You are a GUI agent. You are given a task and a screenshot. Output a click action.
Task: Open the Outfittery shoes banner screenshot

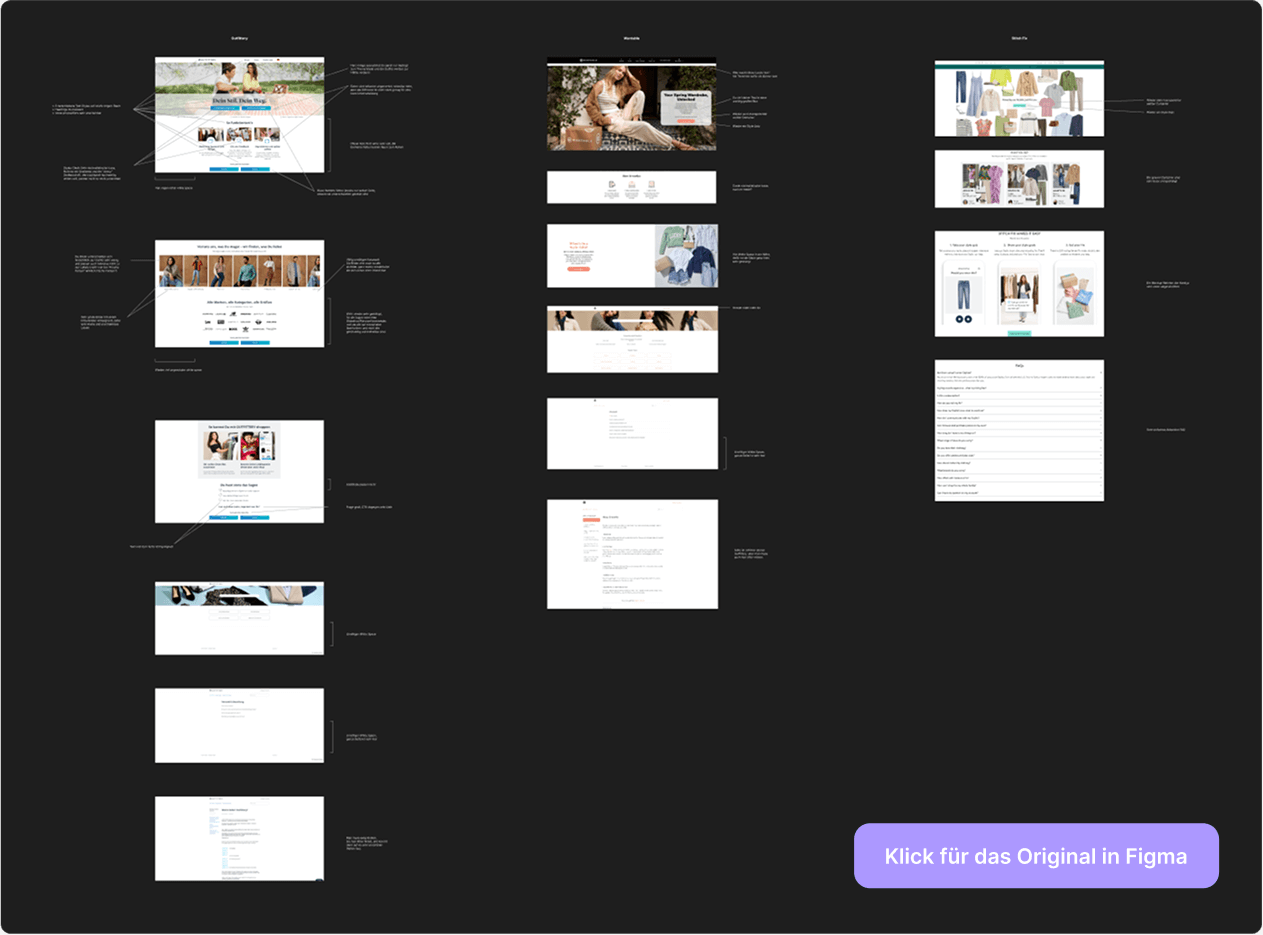point(239,595)
